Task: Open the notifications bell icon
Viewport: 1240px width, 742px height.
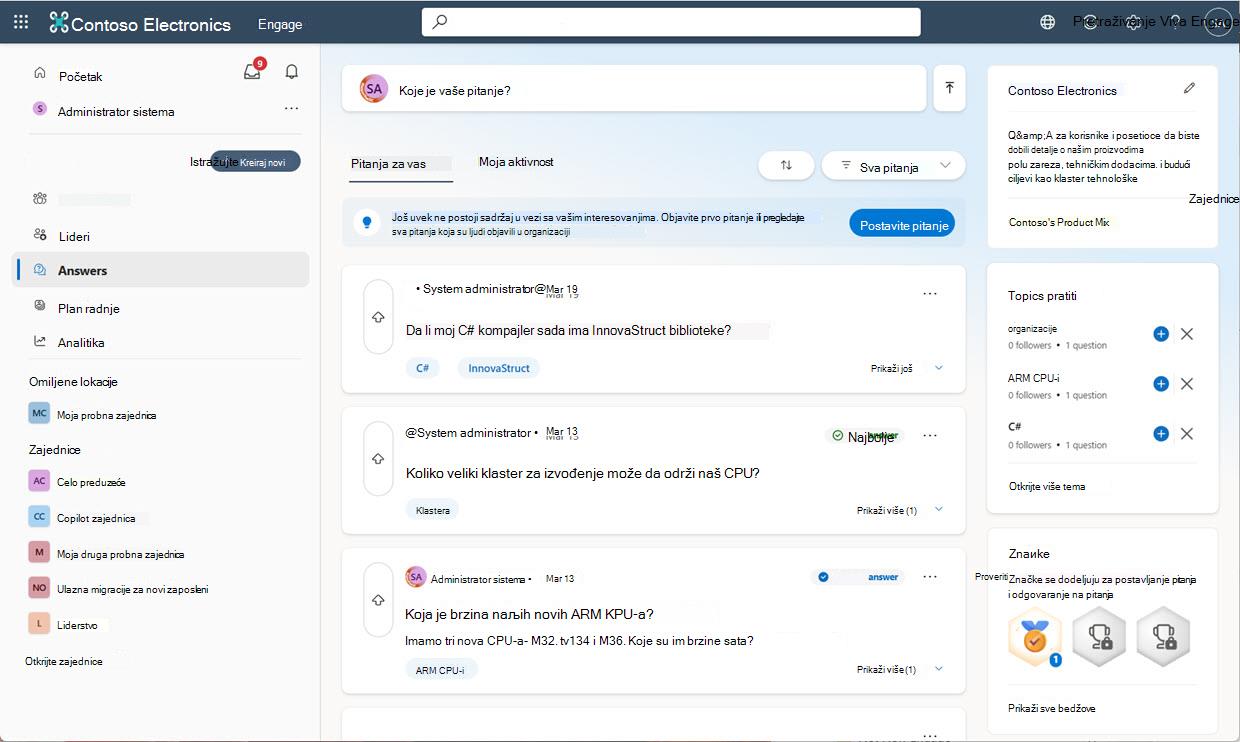Action: point(292,72)
